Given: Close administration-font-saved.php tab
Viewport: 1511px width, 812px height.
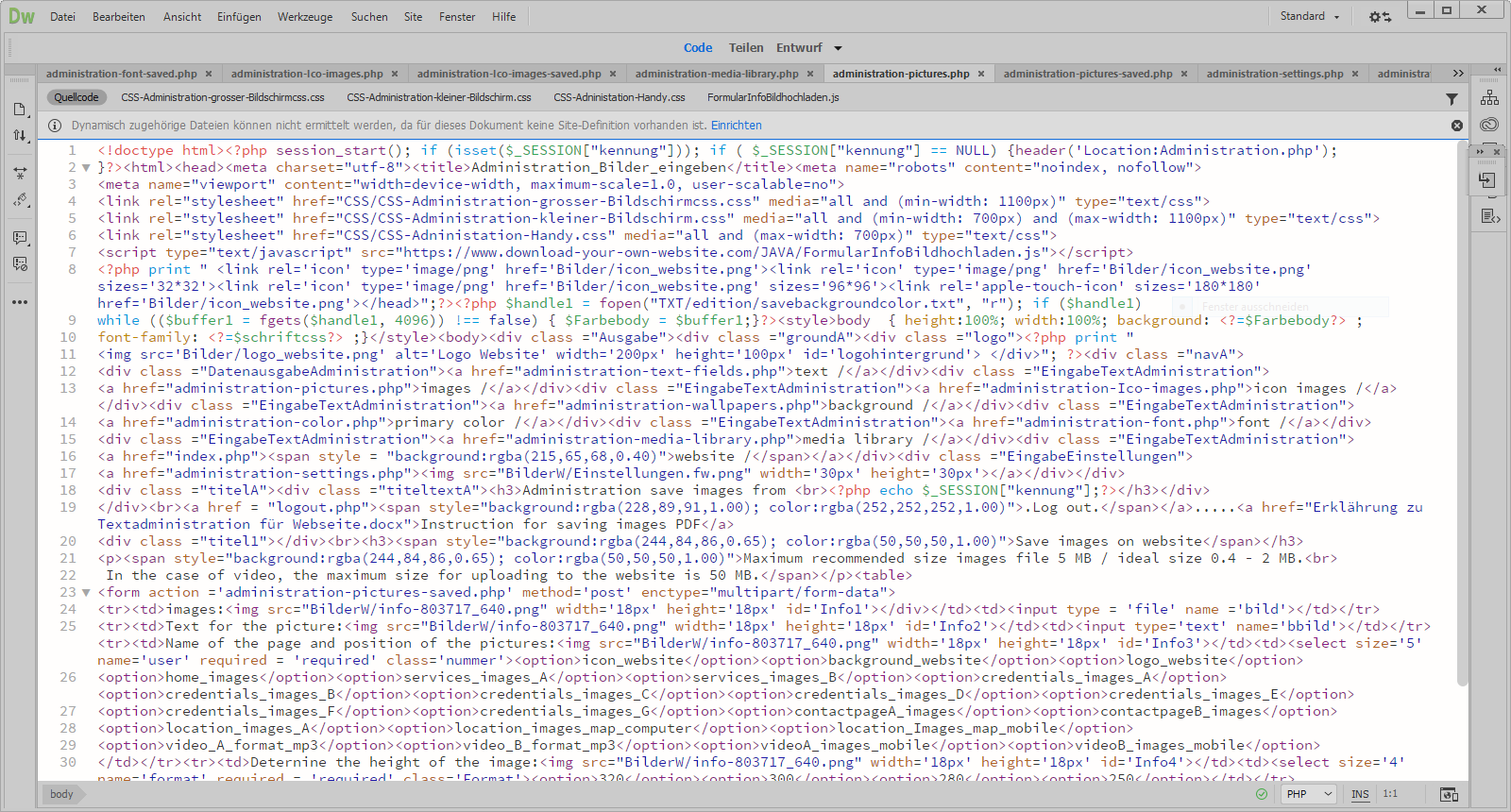Looking at the screenshot, I should click(210, 74).
